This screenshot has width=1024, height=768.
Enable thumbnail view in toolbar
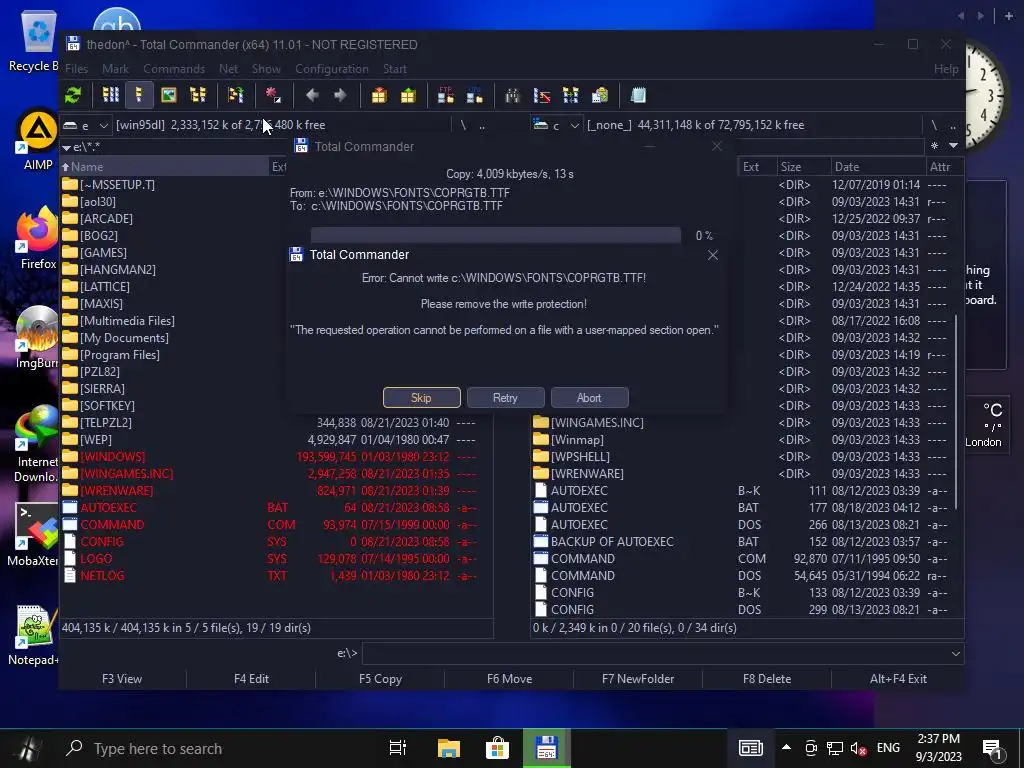[168, 95]
